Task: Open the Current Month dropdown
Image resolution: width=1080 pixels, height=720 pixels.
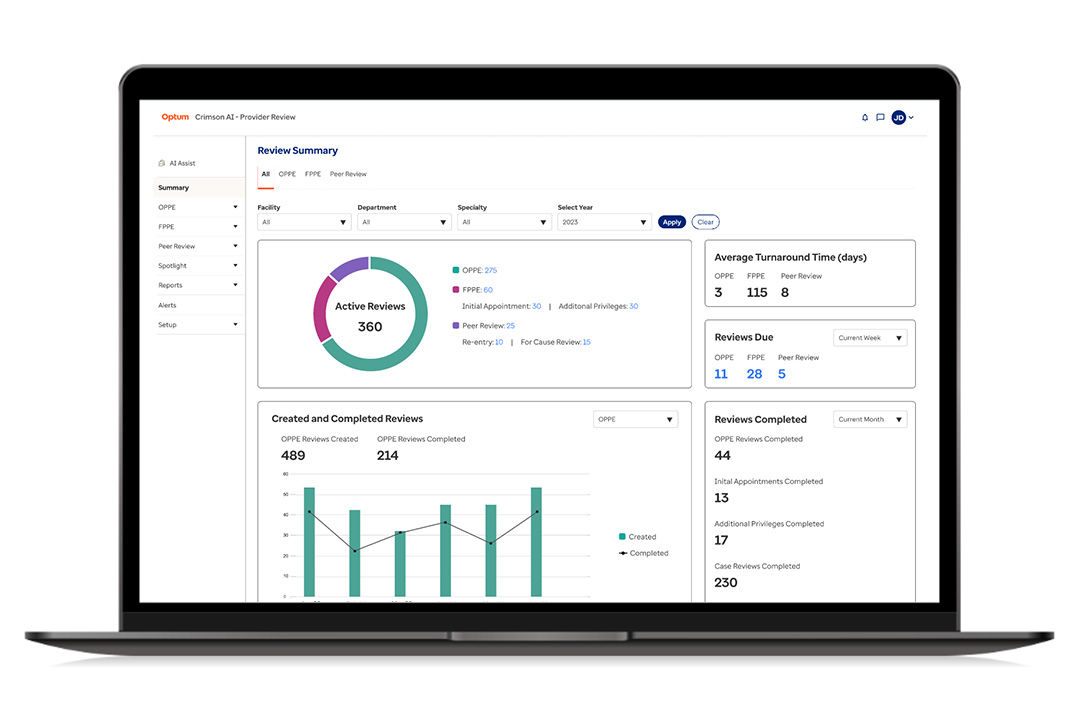Action: pyautogui.click(x=870, y=419)
